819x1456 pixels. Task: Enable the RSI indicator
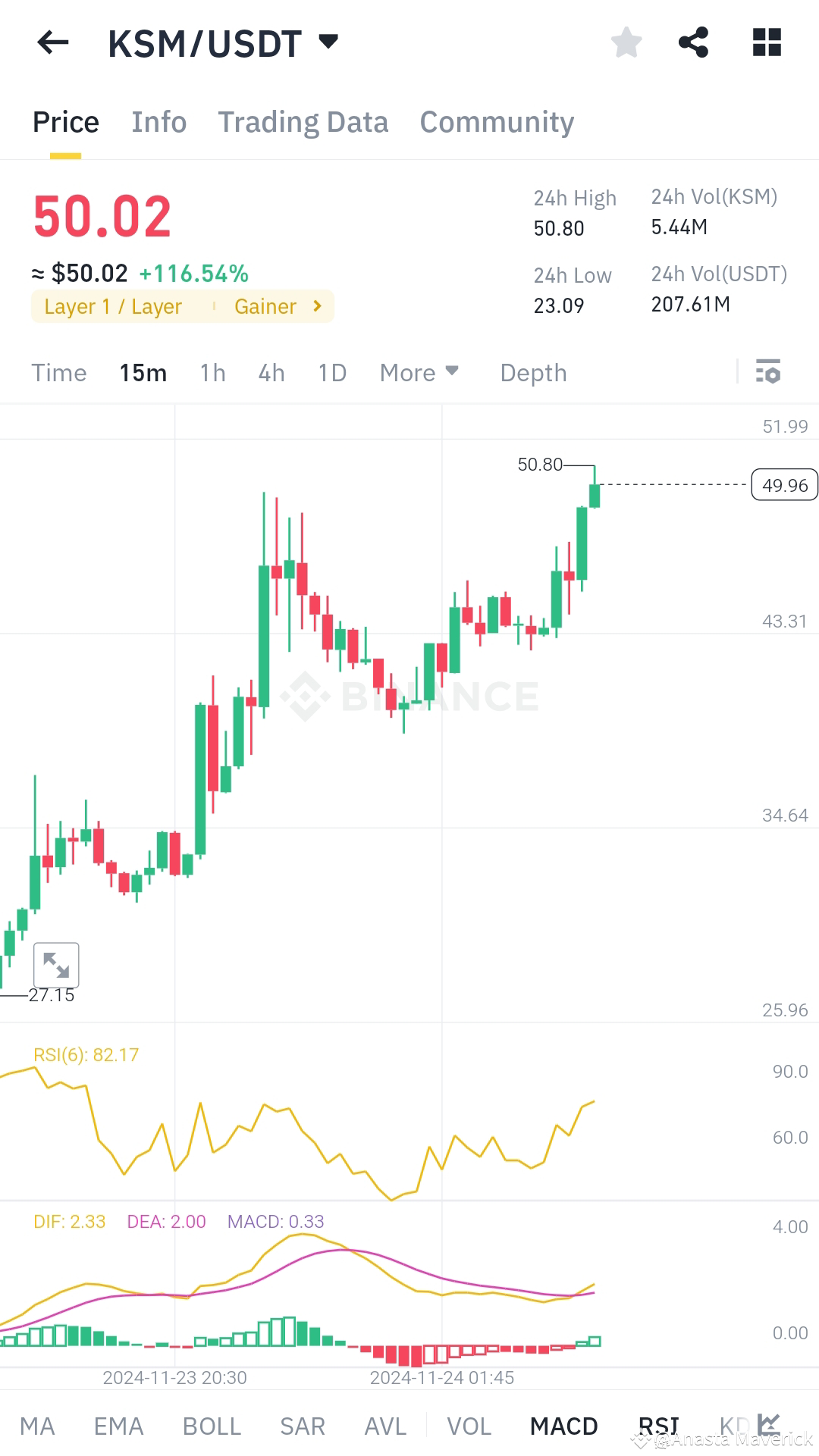pyautogui.click(x=658, y=1425)
